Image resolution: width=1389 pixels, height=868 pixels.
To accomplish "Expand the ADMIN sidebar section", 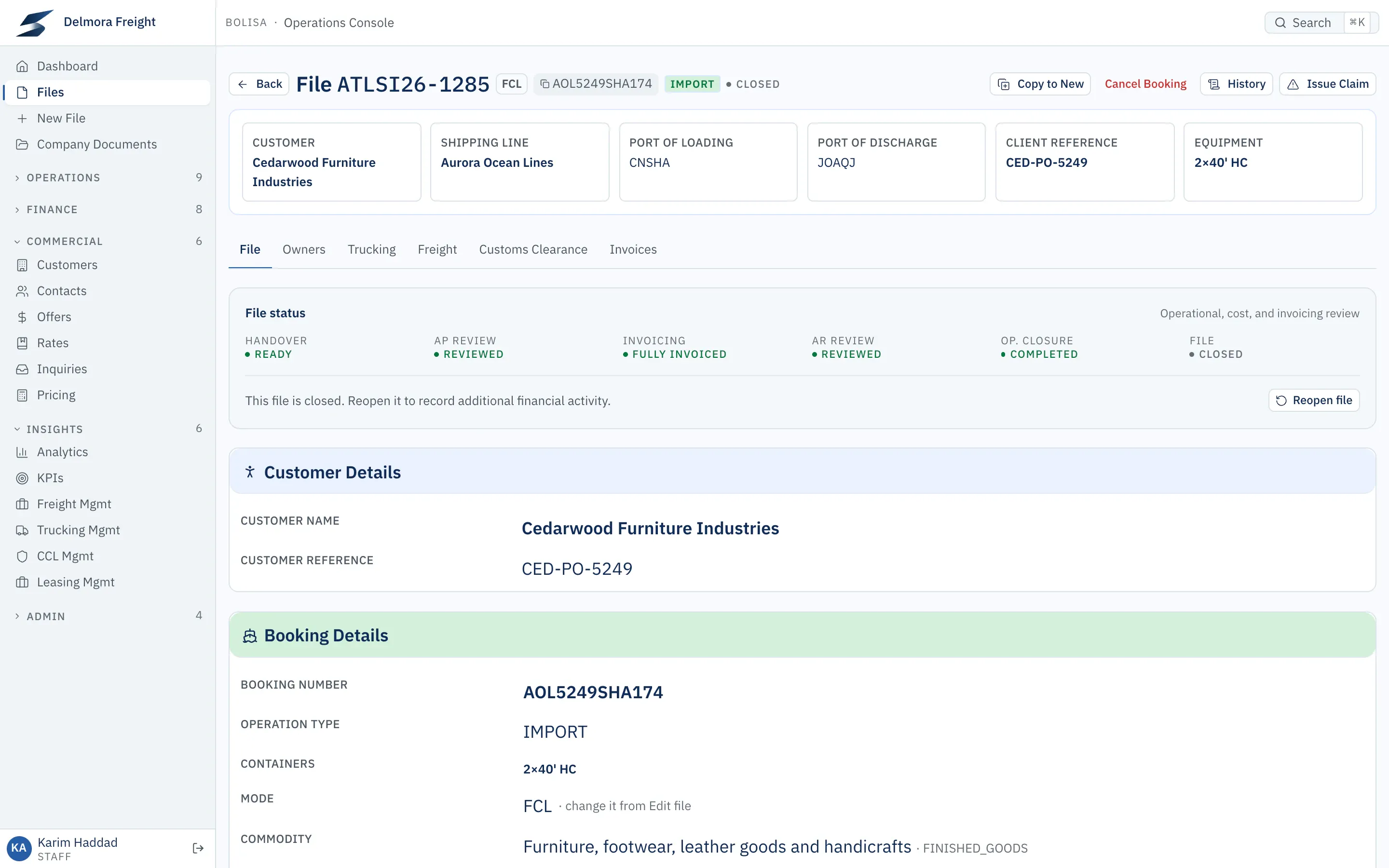I will [x=108, y=617].
